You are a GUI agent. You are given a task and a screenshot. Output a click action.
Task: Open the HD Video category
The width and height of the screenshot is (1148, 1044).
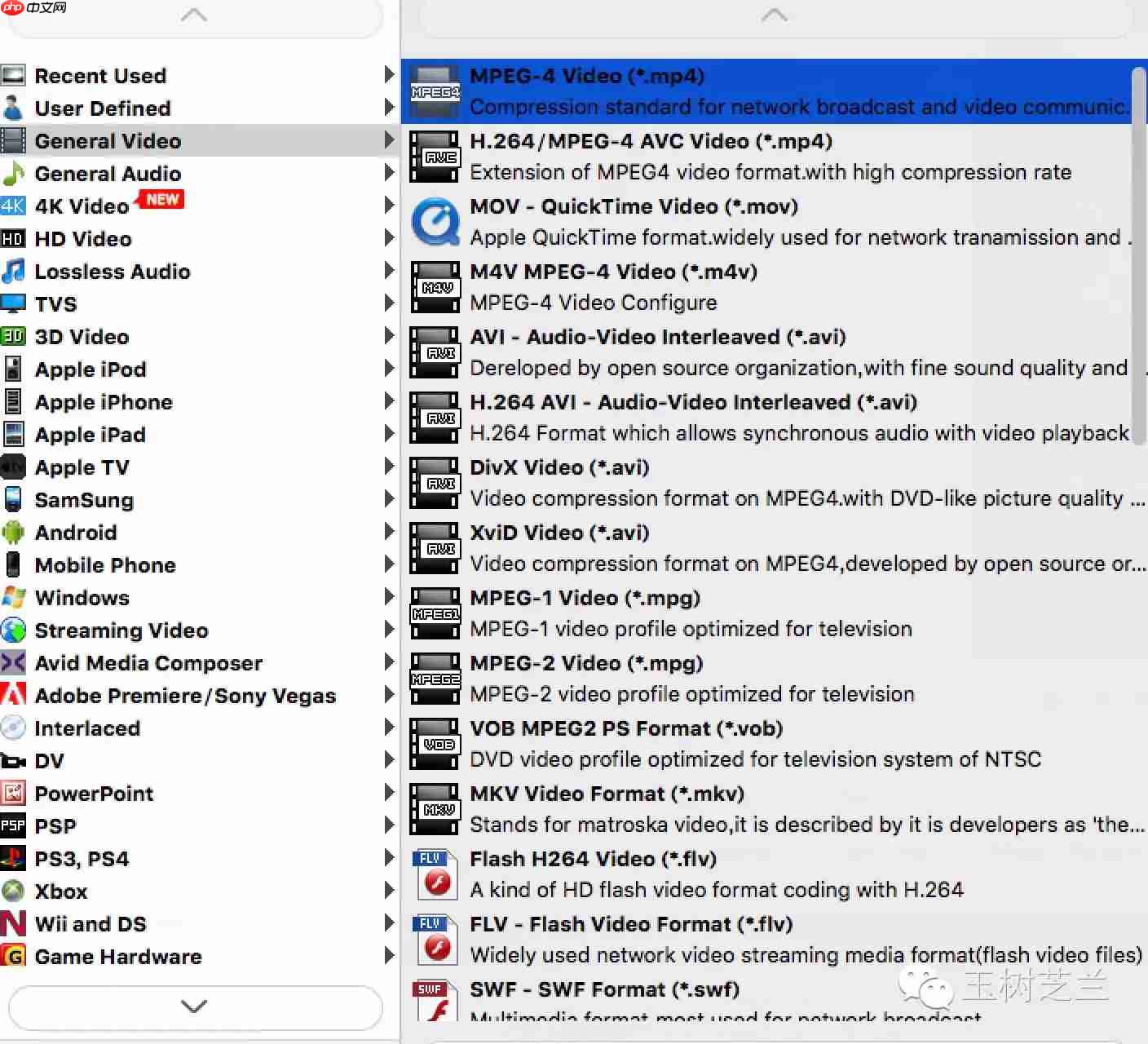[83, 239]
